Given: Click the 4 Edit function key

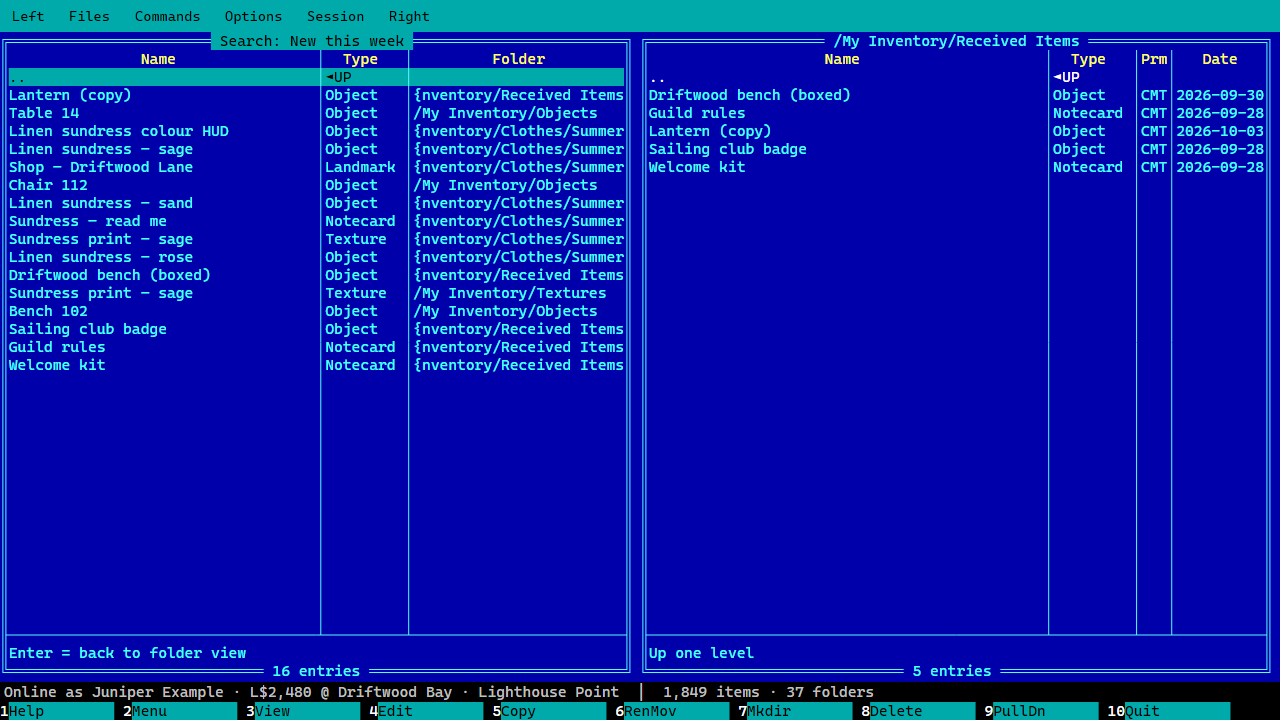Looking at the screenshot, I should (x=426, y=711).
